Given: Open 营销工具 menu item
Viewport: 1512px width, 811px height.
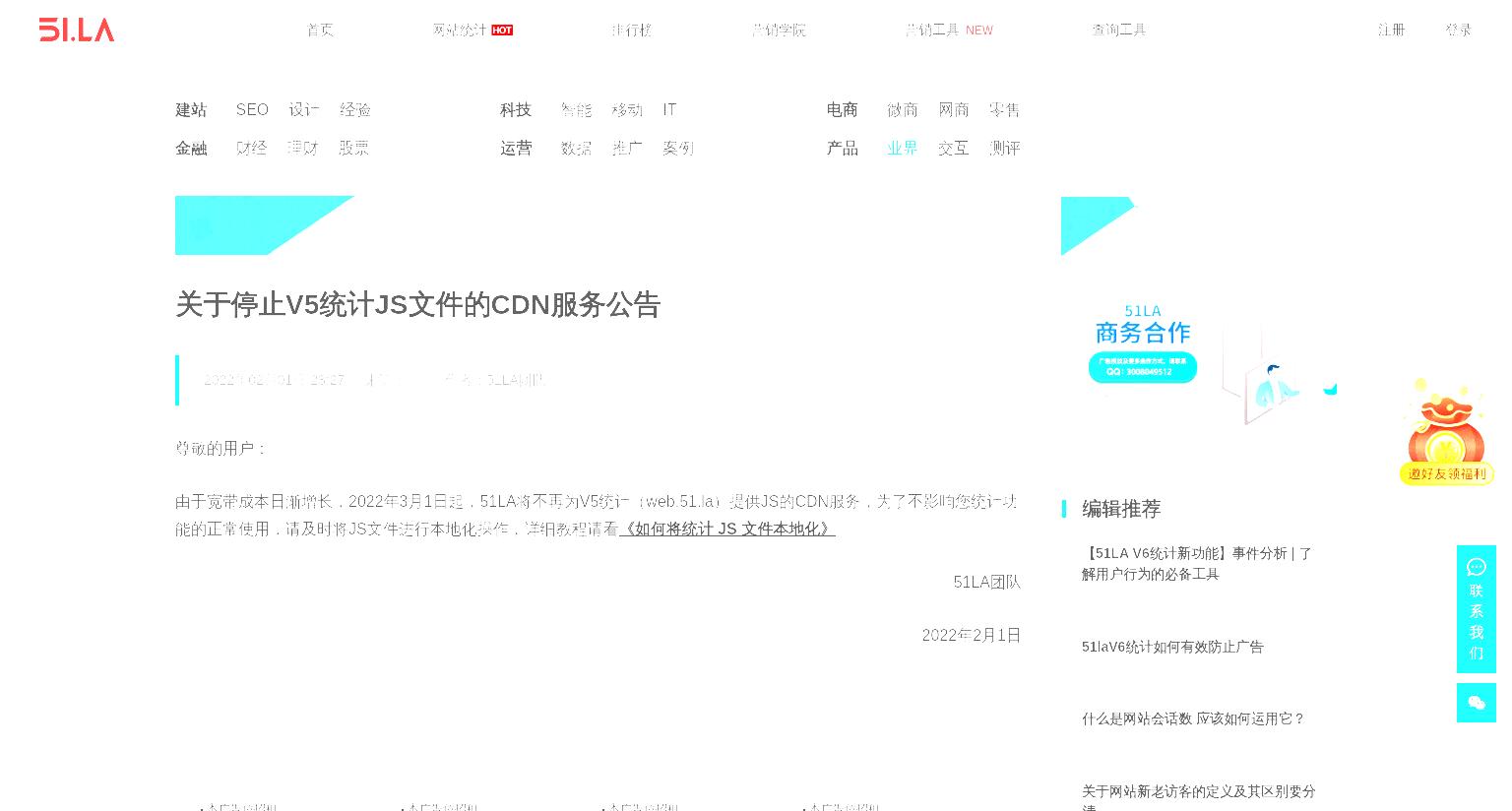Looking at the screenshot, I should click(x=932, y=30).
